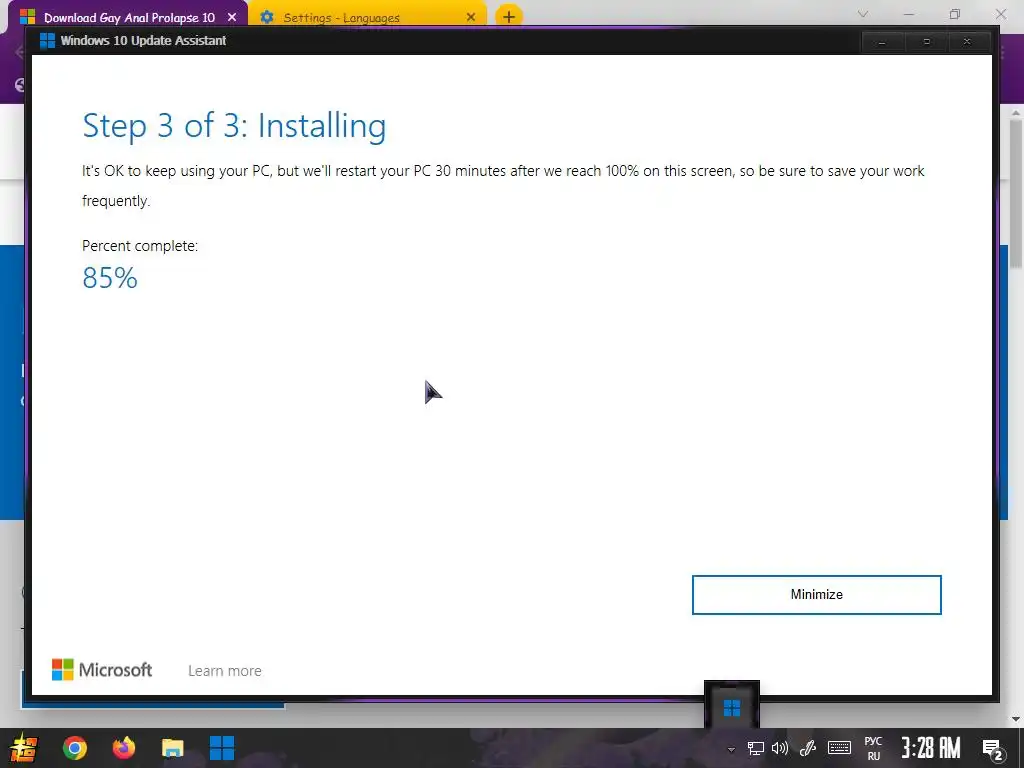Viewport: 1024px width, 768px height.
Task: Click the Step 3 of 3: Installing heading
Action: tap(234, 125)
